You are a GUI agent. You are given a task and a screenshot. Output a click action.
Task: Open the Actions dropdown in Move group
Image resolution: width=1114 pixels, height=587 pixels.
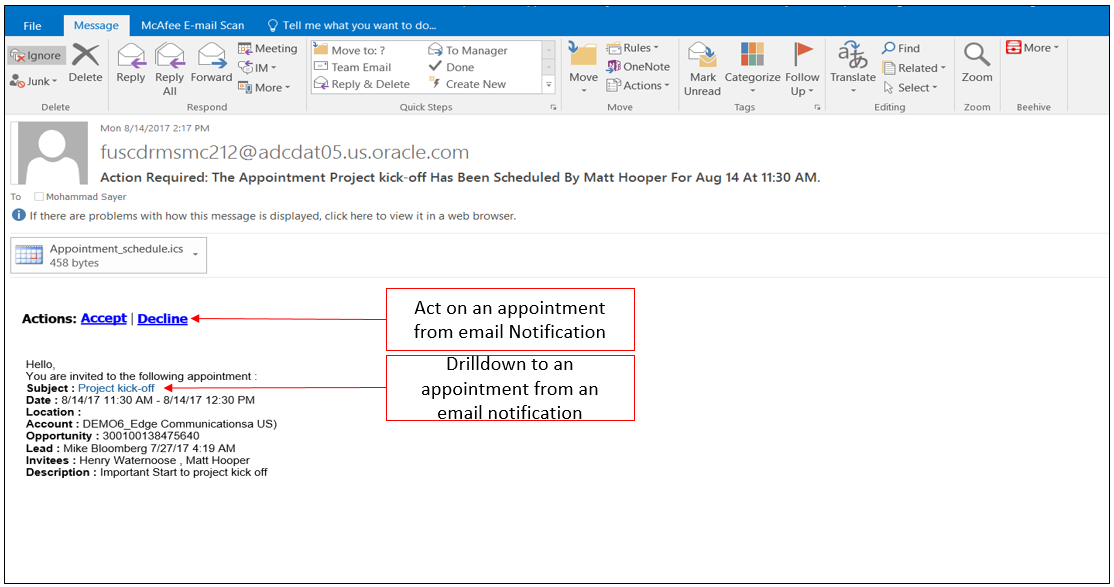point(638,85)
